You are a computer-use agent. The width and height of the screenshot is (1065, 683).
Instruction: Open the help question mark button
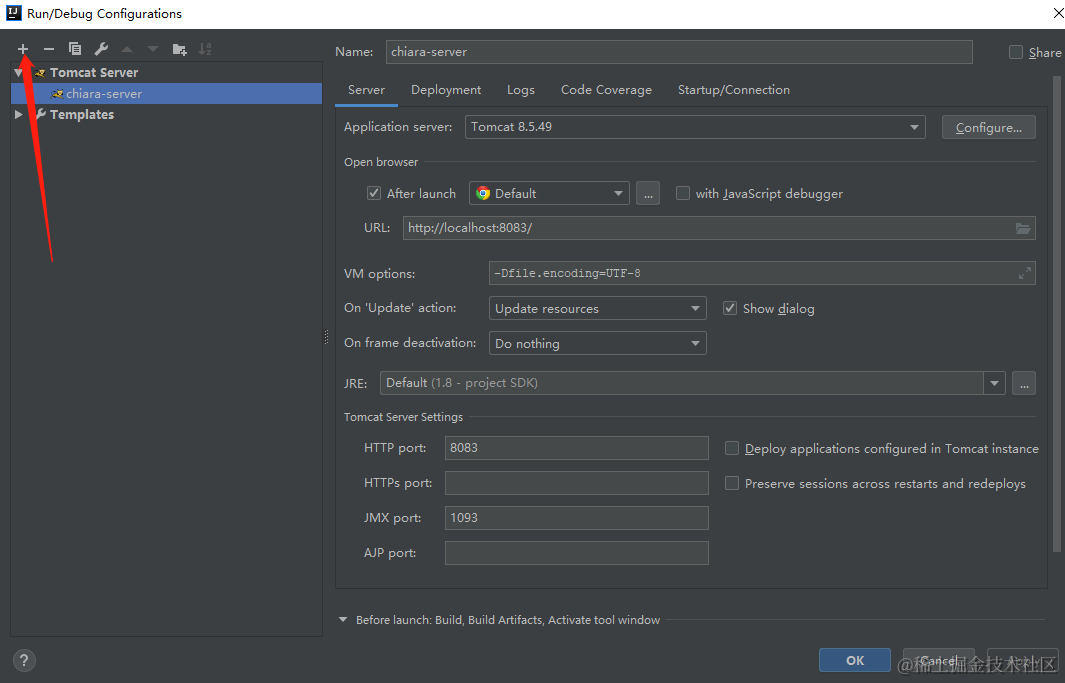click(x=24, y=660)
